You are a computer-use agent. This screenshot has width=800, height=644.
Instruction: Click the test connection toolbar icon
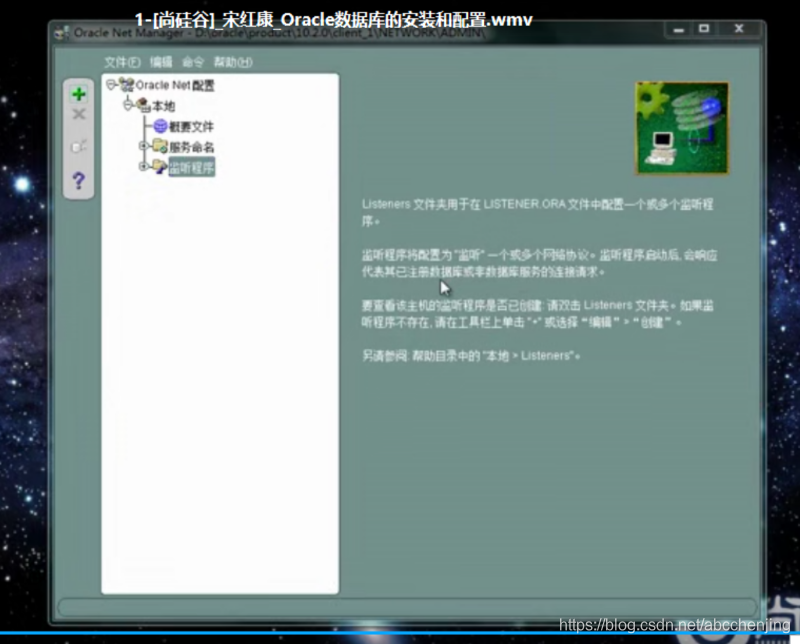click(x=79, y=146)
